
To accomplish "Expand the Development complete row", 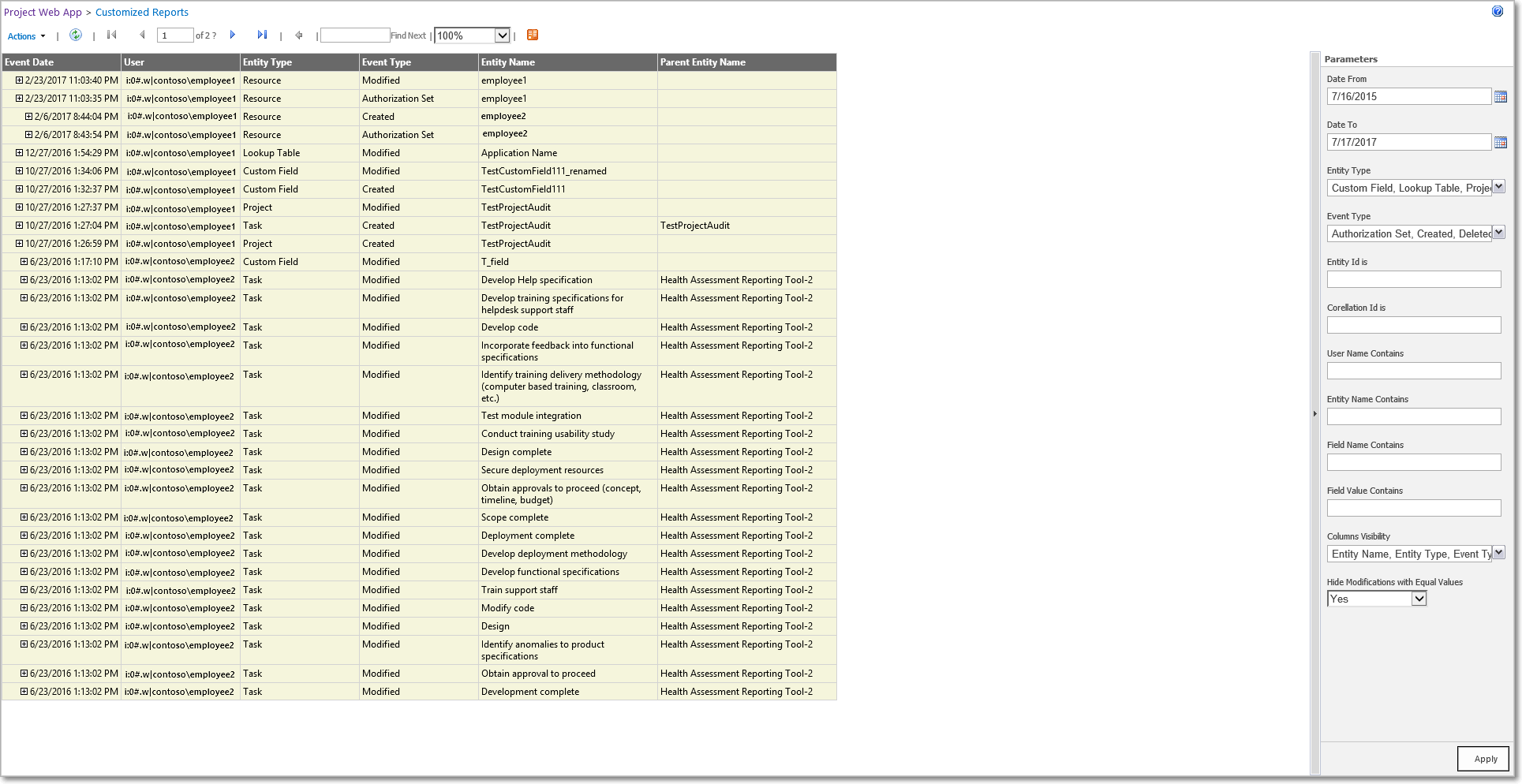I will pos(24,692).
